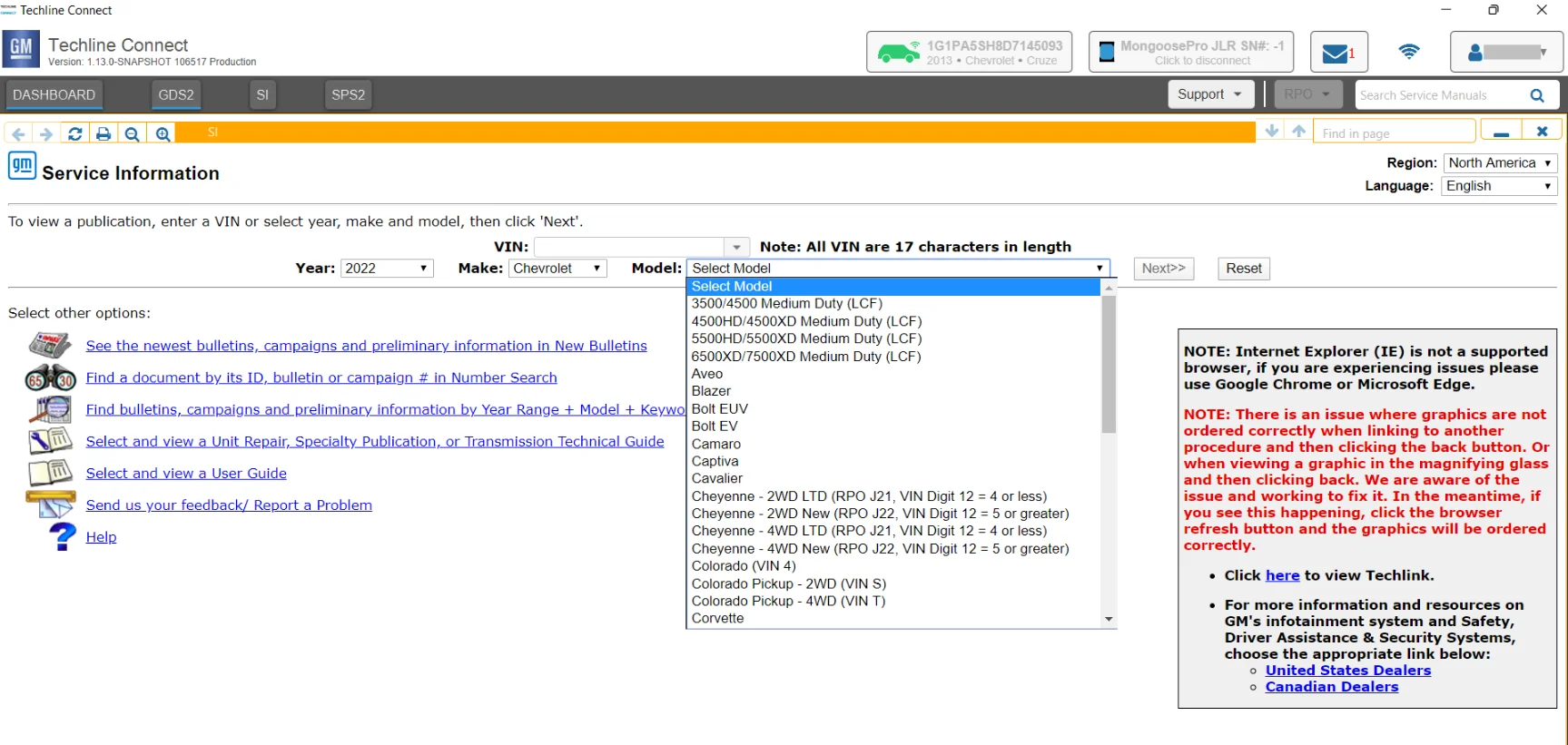
Task: Click the find next down arrow
Action: 1272,132
